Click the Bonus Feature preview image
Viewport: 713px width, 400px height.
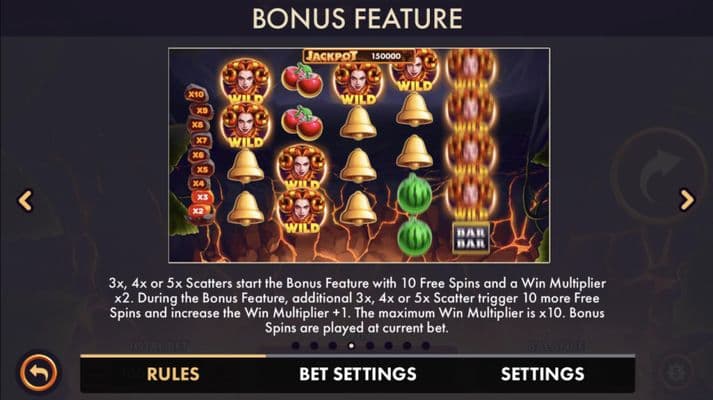point(359,155)
